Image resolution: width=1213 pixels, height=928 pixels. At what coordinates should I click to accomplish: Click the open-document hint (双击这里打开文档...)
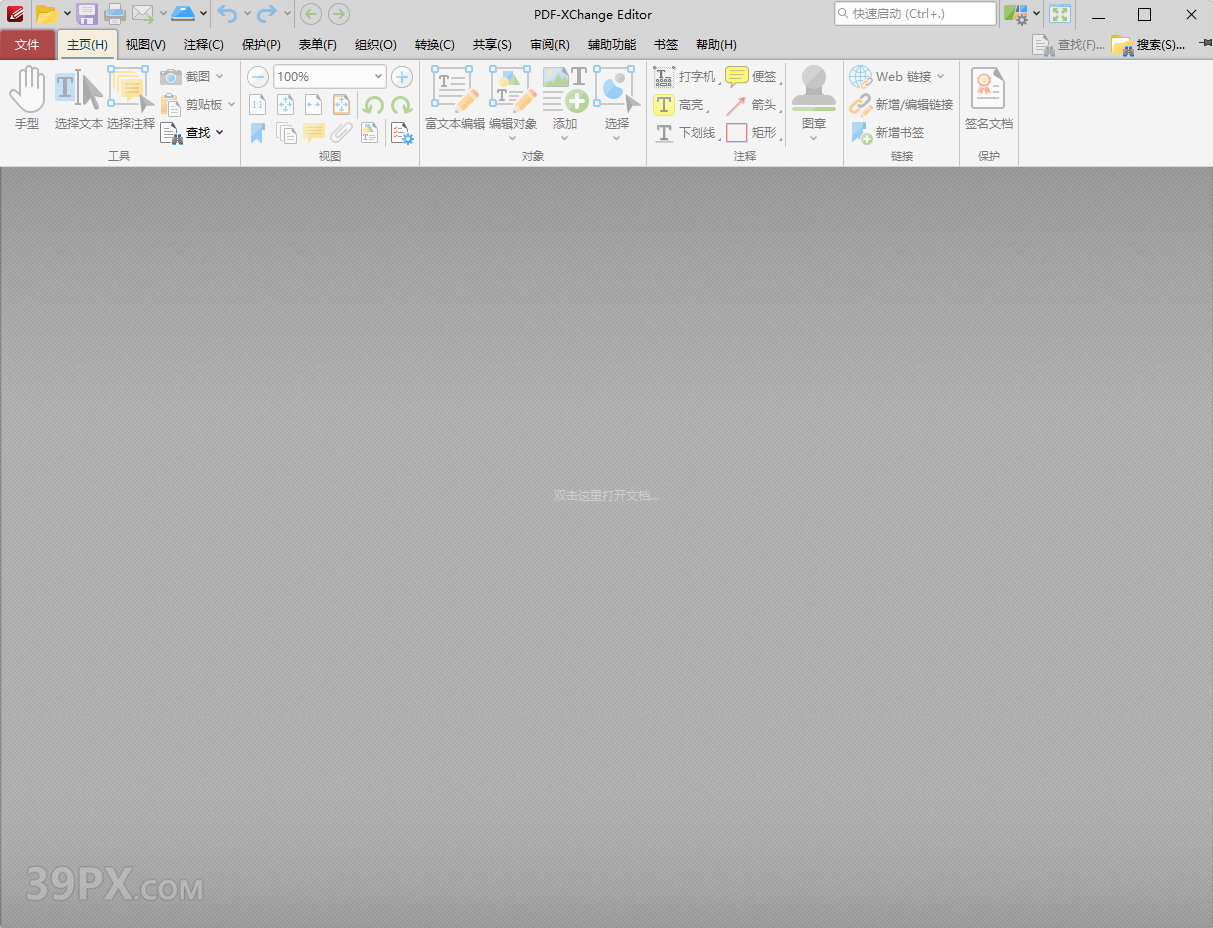click(606, 495)
